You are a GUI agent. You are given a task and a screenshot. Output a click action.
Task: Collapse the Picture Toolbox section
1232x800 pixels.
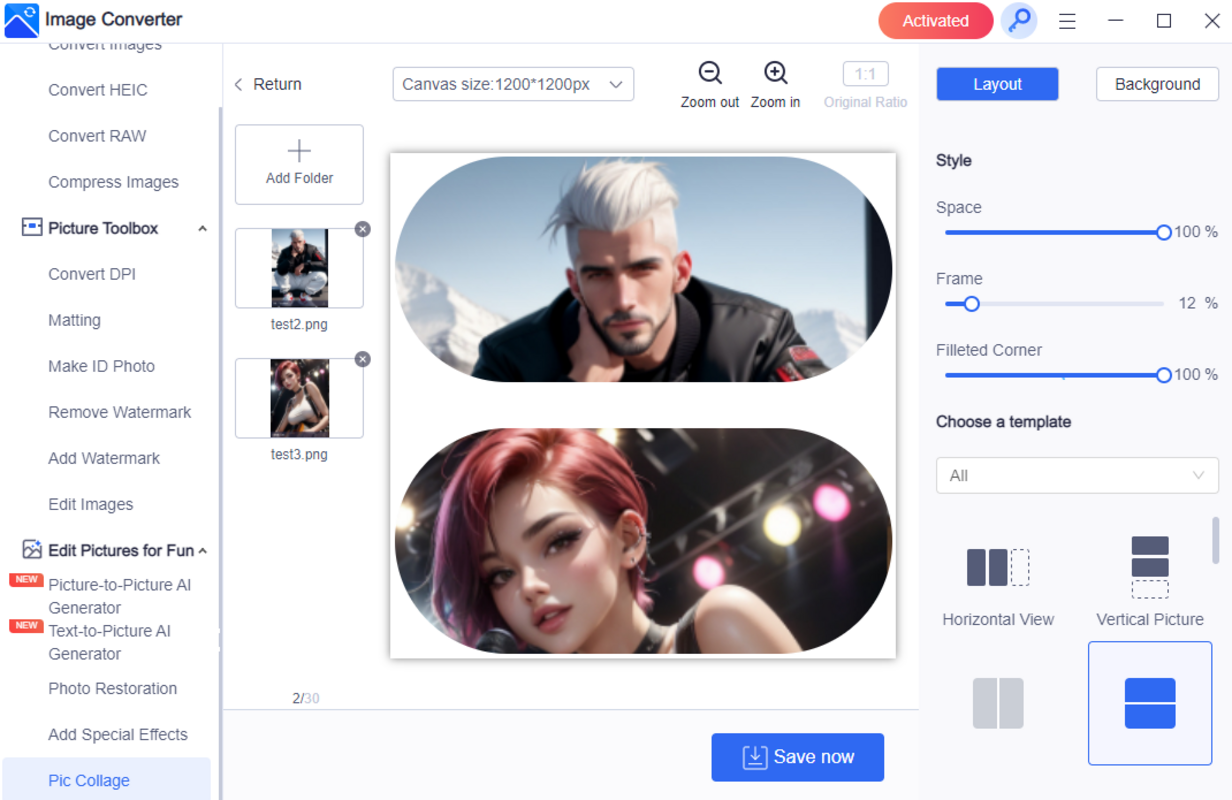(x=202, y=229)
